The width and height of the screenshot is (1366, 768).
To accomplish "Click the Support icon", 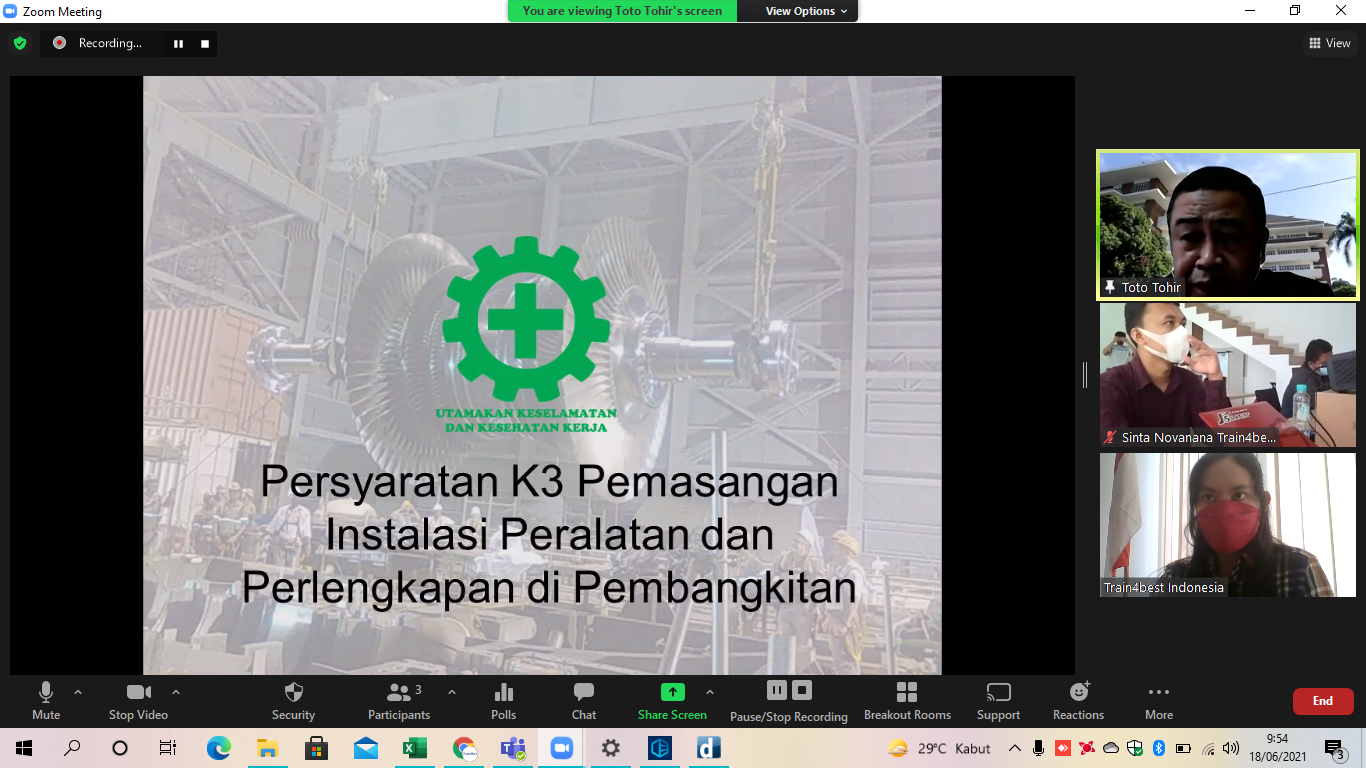I will point(998,700).
